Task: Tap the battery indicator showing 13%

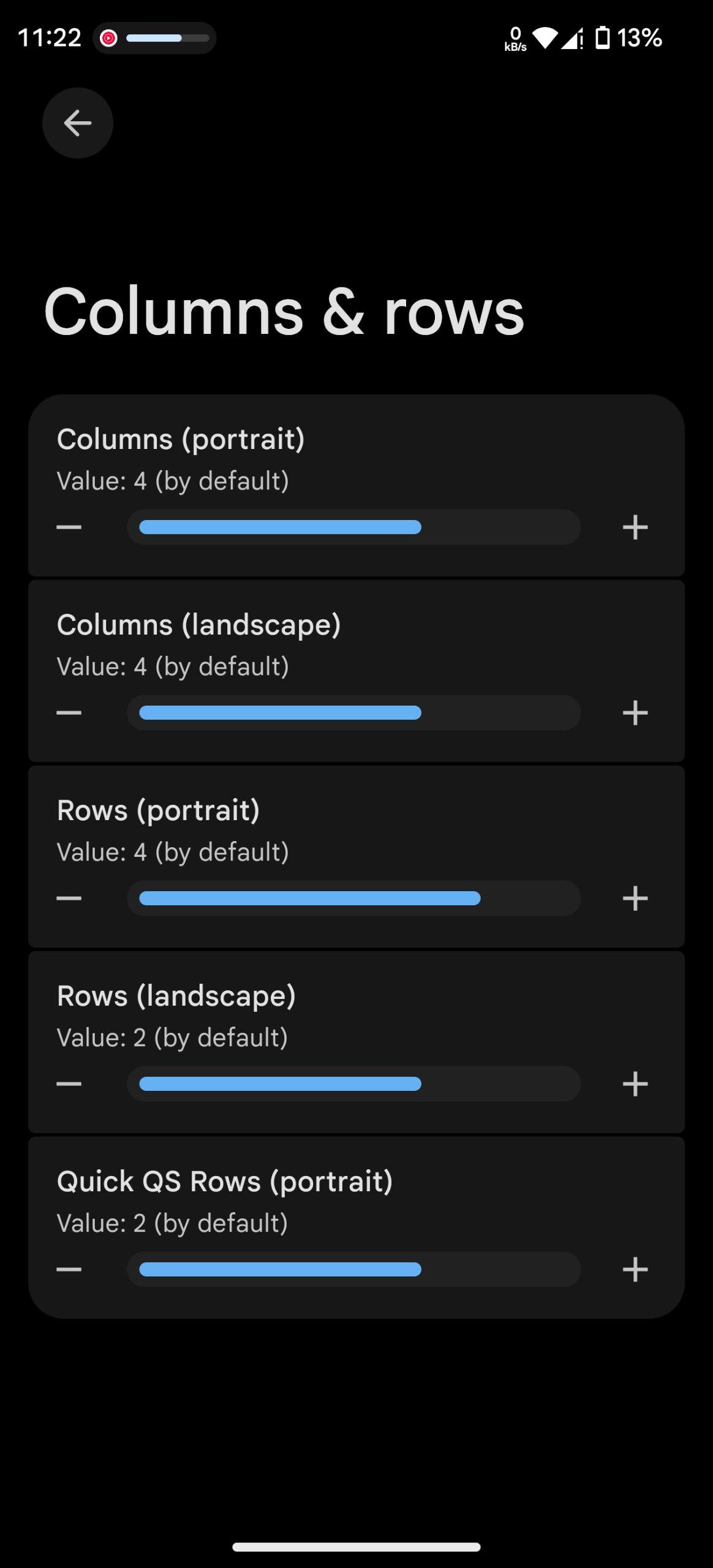Action: click(x=629, y=38)
